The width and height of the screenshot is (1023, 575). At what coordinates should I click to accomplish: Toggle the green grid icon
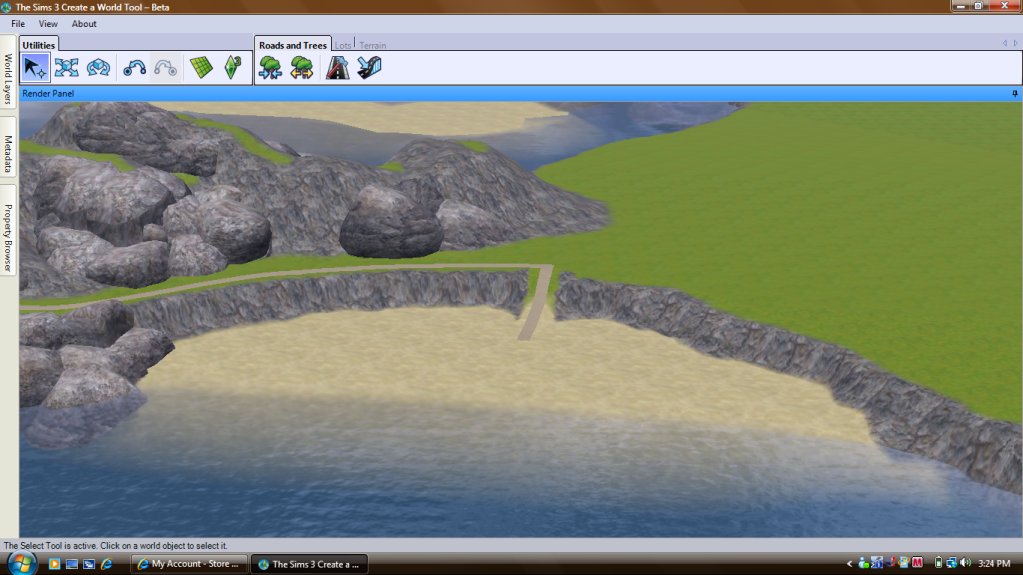202,68
